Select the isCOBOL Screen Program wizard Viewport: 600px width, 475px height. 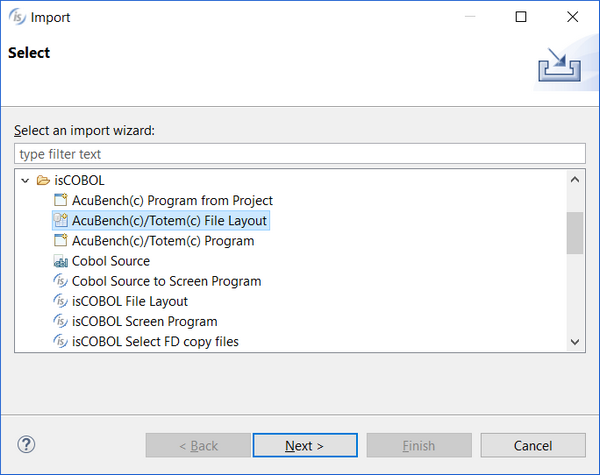pos(145,321)
